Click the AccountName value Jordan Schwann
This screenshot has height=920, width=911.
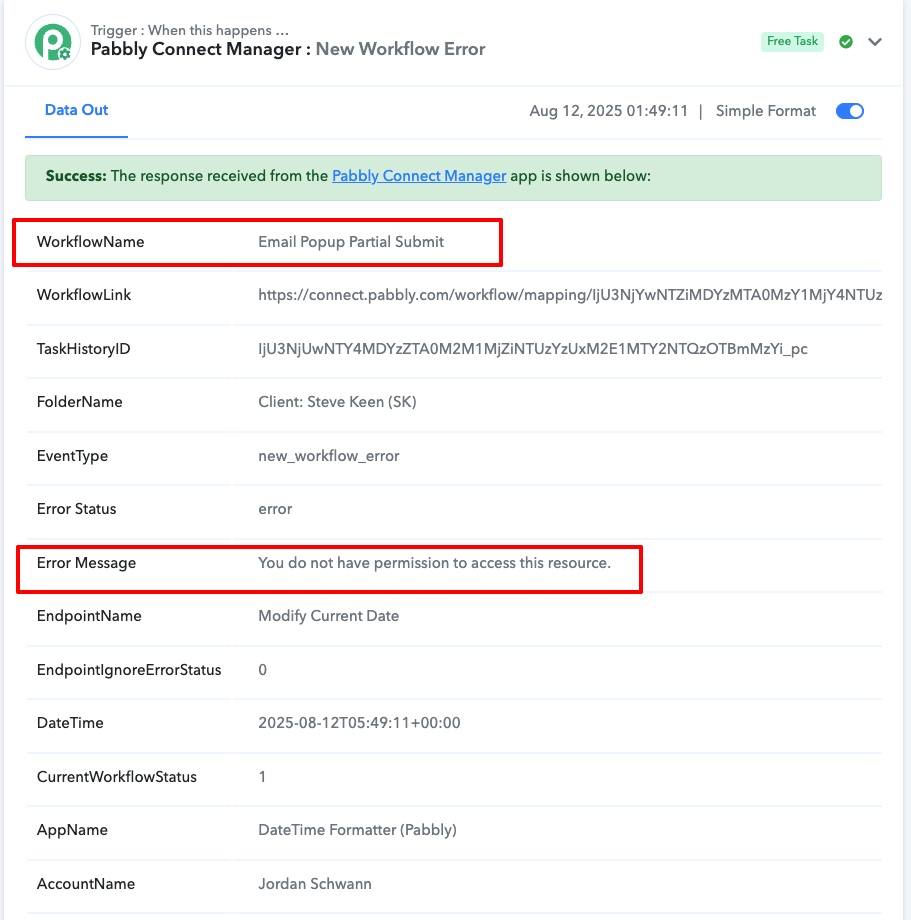coord(314,884)
